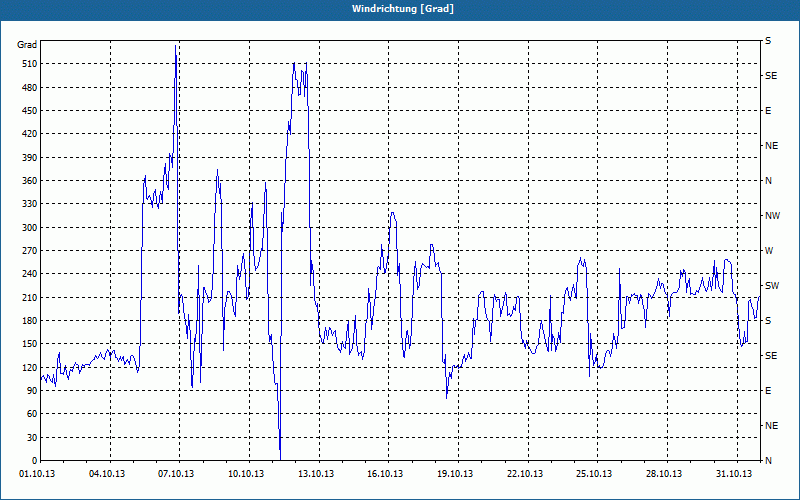Click y-axis value 330
The height and width of the screenshot is (500, 800).
(30, 204)
